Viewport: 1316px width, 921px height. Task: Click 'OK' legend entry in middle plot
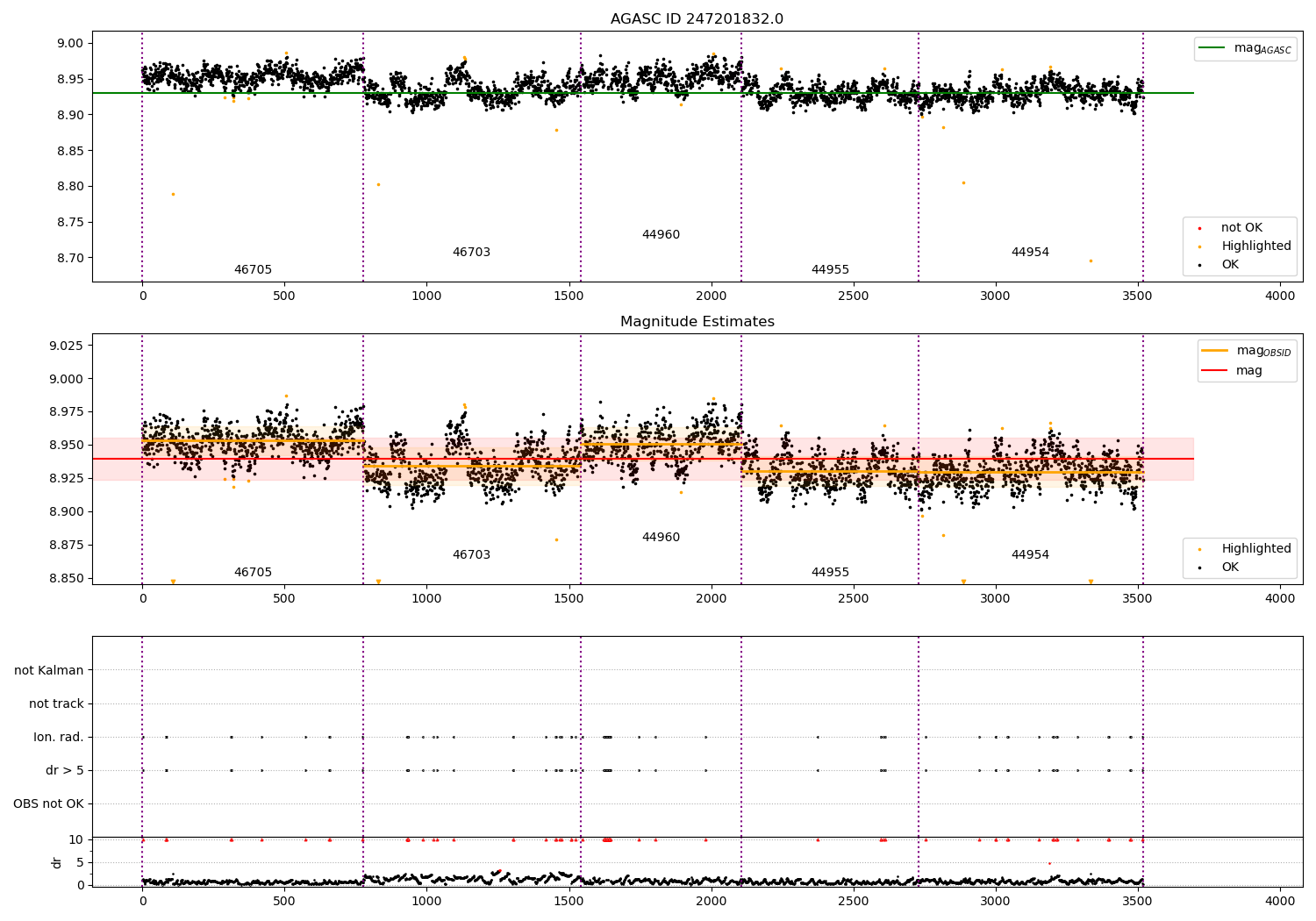tap(1219, 568)
